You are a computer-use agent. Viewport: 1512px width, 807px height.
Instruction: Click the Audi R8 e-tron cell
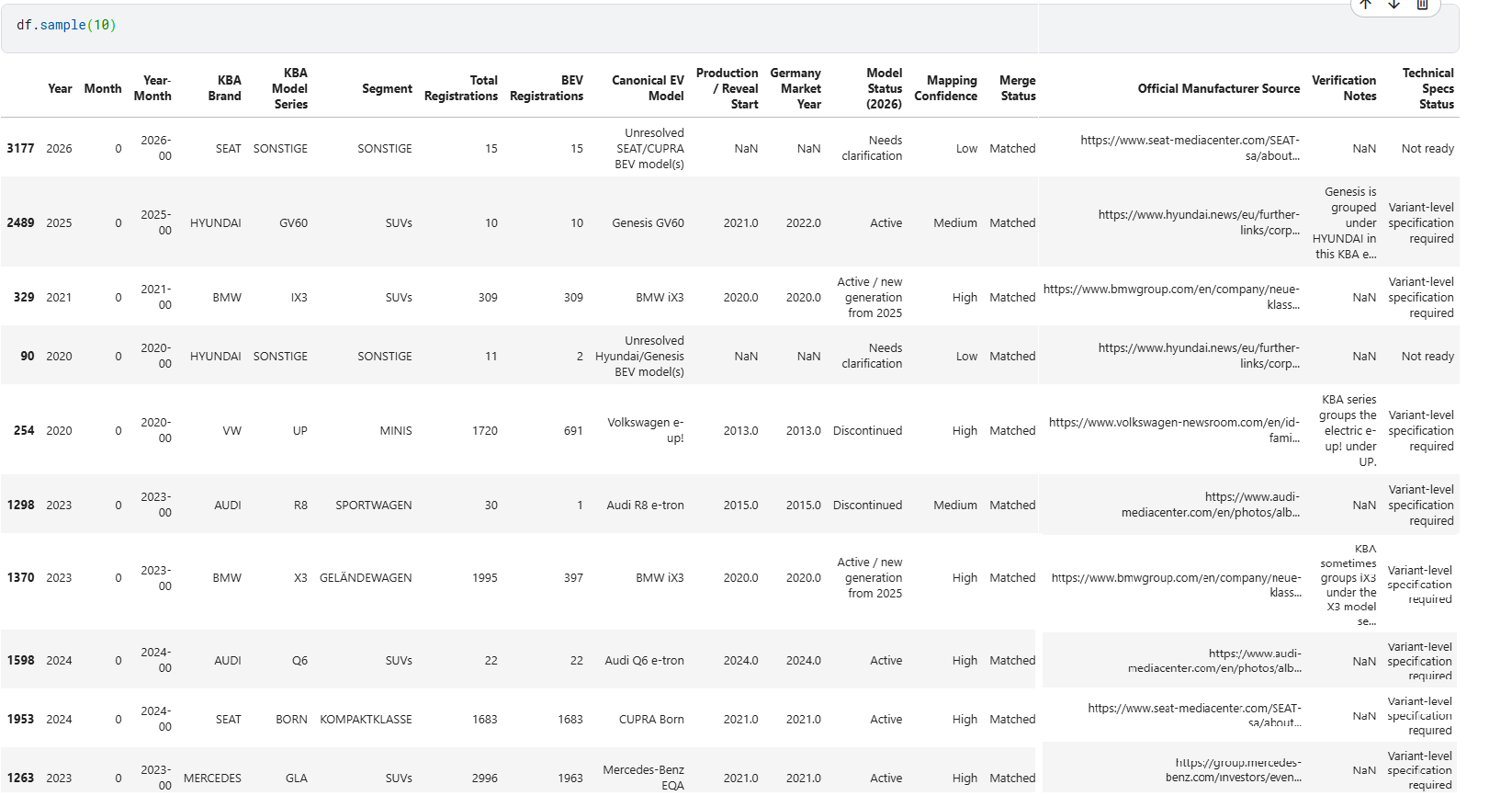[645, 505]
